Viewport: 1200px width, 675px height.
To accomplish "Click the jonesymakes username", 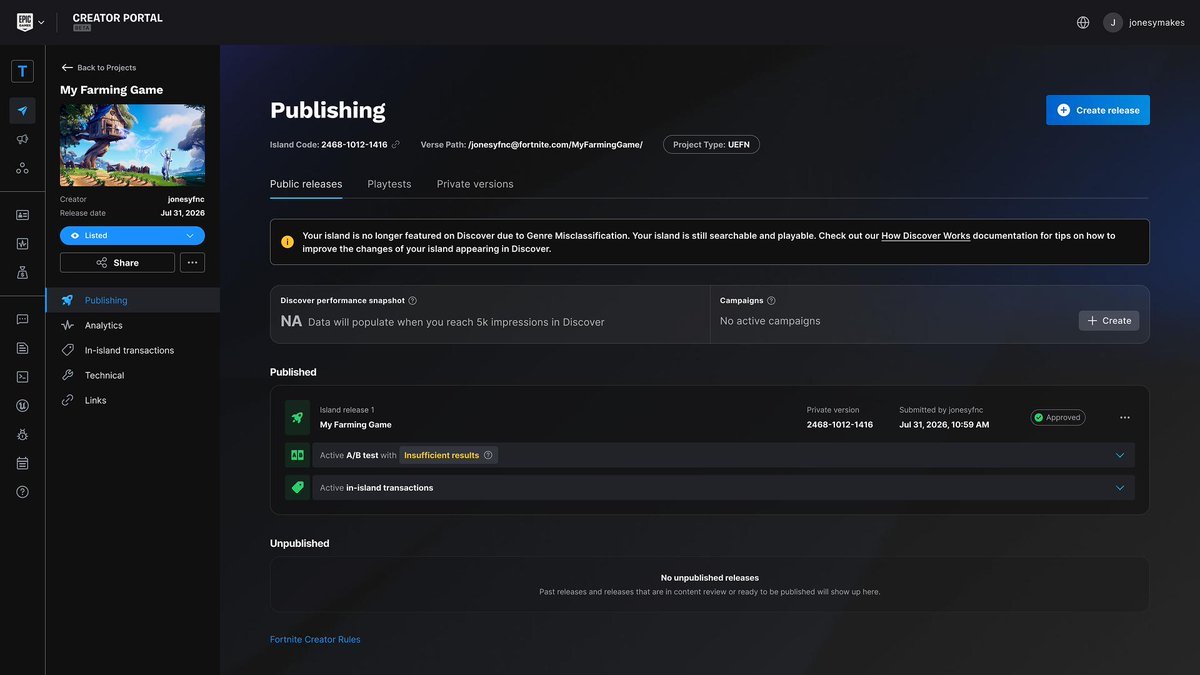I will coord(1158,22).
